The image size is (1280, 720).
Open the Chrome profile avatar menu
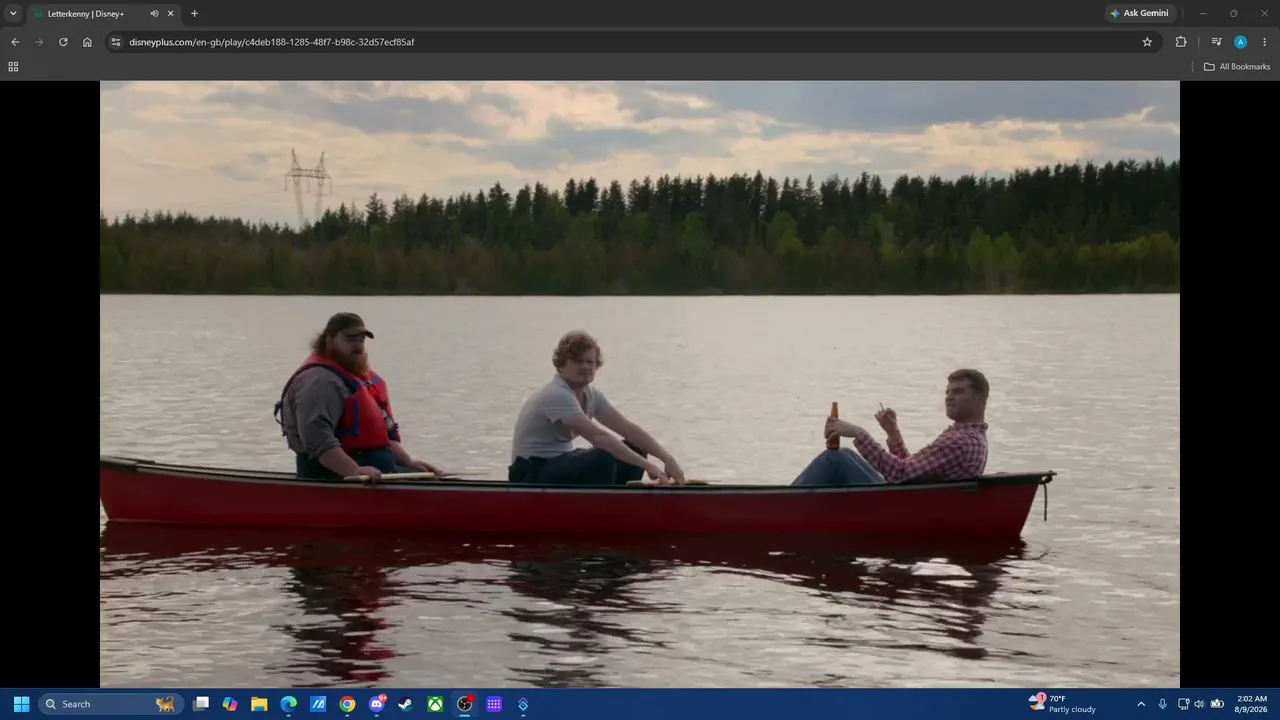pos(1240,42)
